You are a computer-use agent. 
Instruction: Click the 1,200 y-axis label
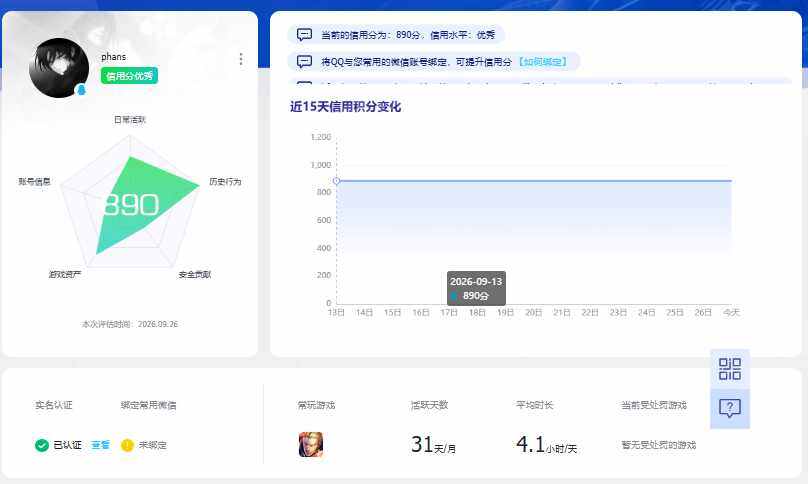(321, 137)
